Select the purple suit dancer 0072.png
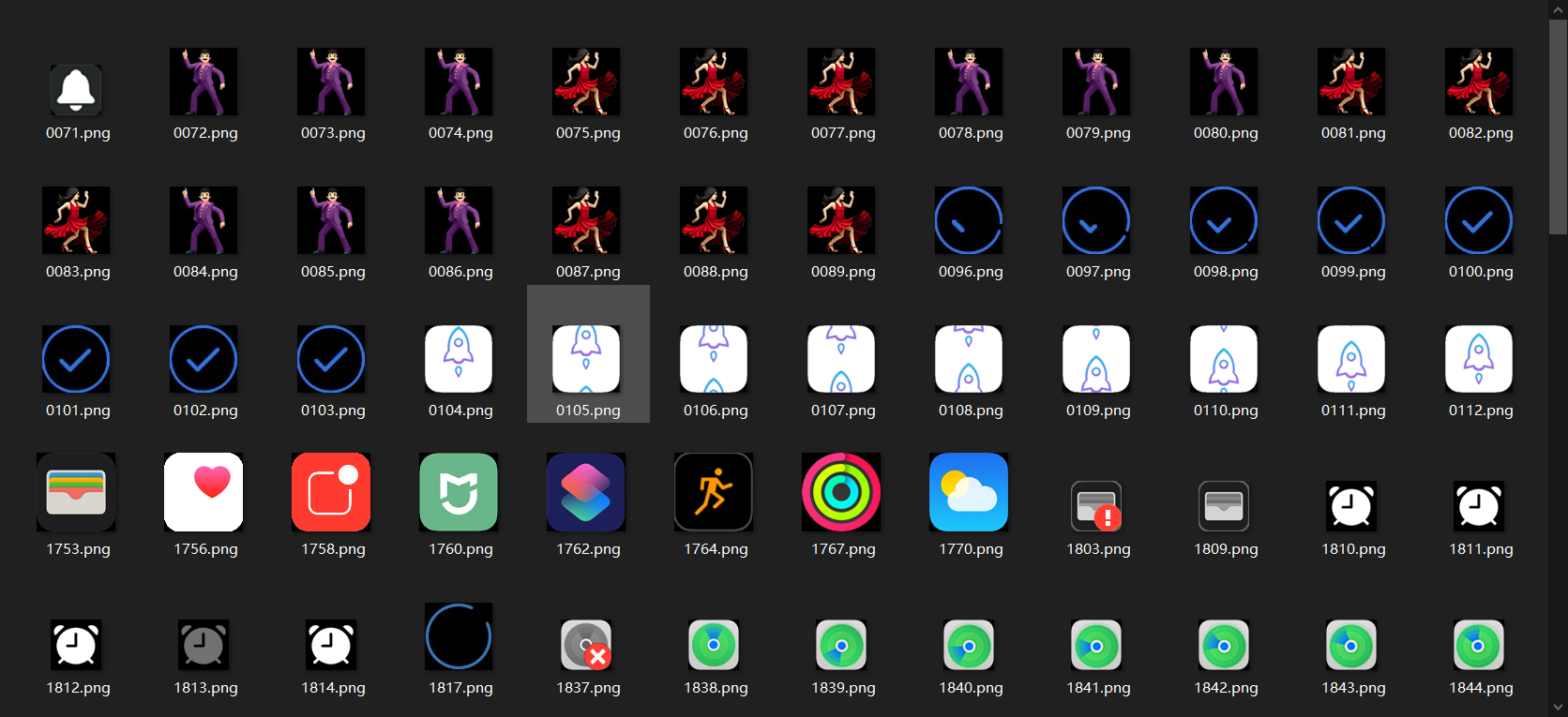 coord(204,82)
